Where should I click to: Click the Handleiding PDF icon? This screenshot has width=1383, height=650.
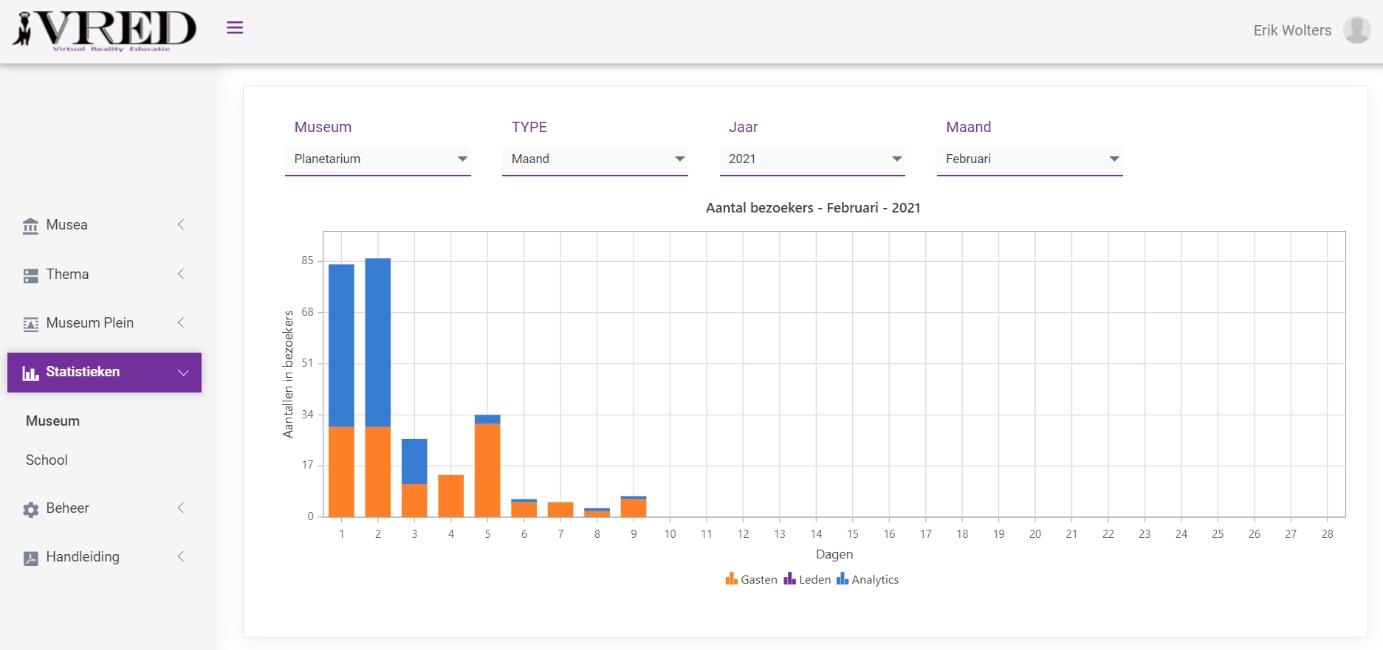[30, 558]
